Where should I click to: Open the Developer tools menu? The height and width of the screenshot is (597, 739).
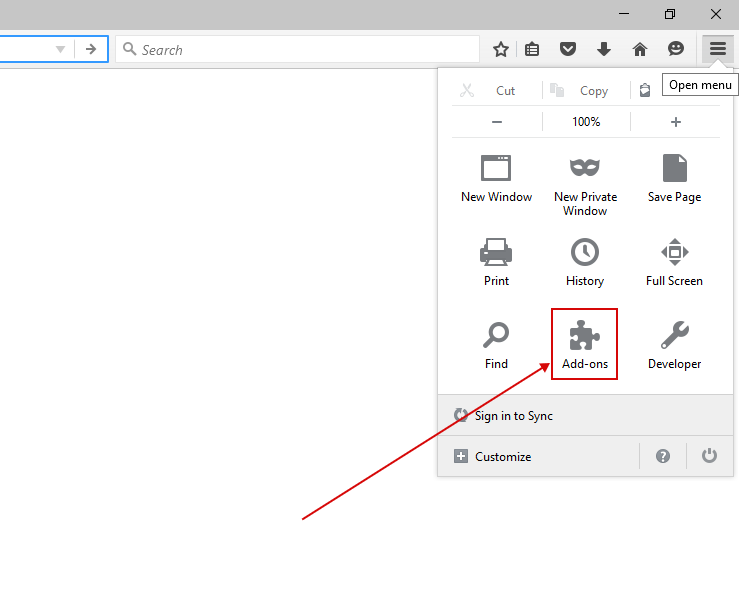(x=674, y=345)
